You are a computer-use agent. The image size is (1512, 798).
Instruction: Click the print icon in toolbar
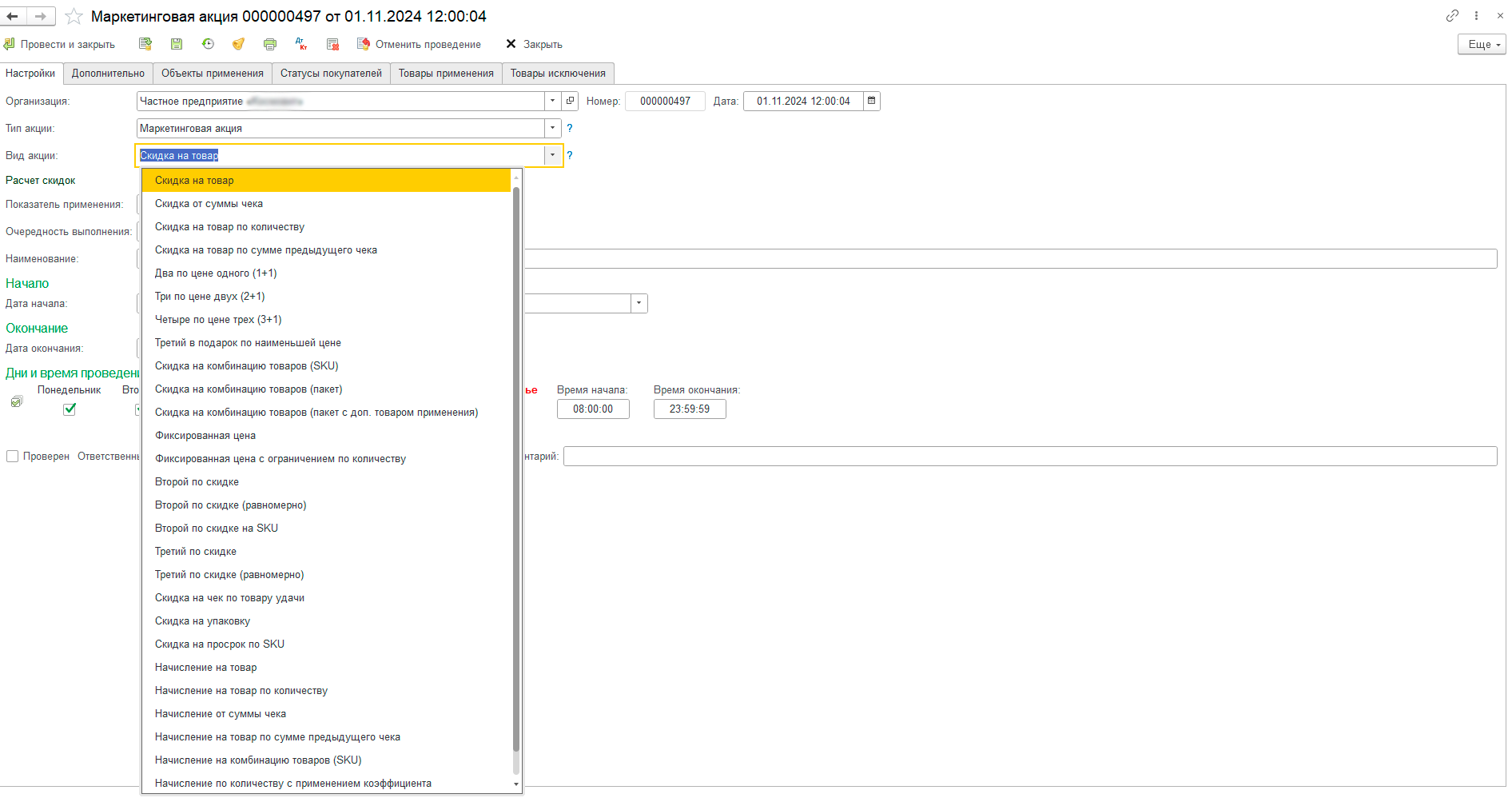pyautogui.click(x=270, y=44)
